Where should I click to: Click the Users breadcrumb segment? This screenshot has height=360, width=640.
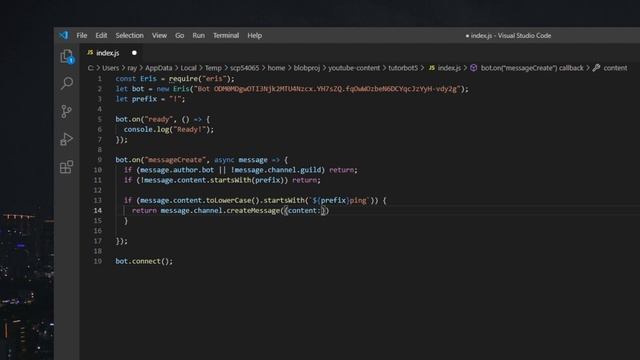point(110,68)
